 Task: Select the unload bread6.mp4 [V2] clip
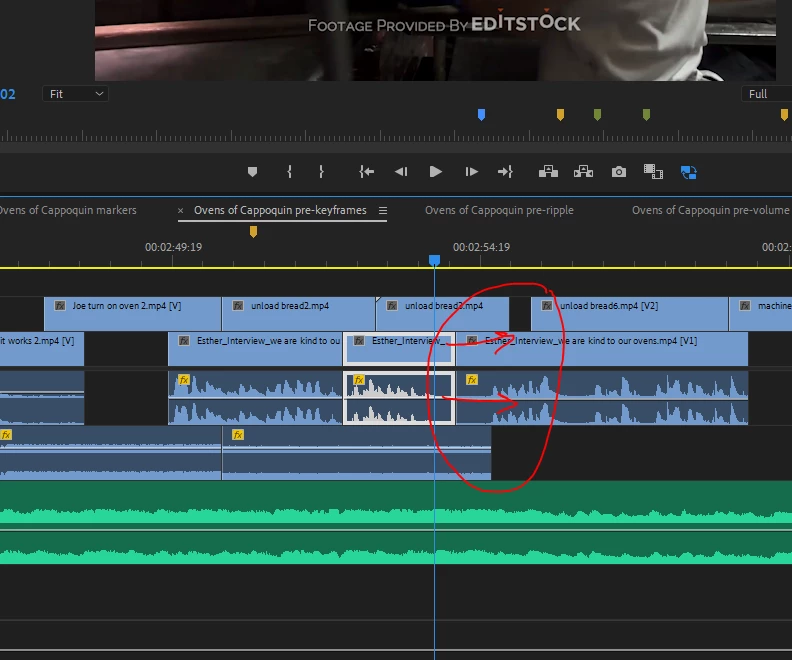click(629, 314)
